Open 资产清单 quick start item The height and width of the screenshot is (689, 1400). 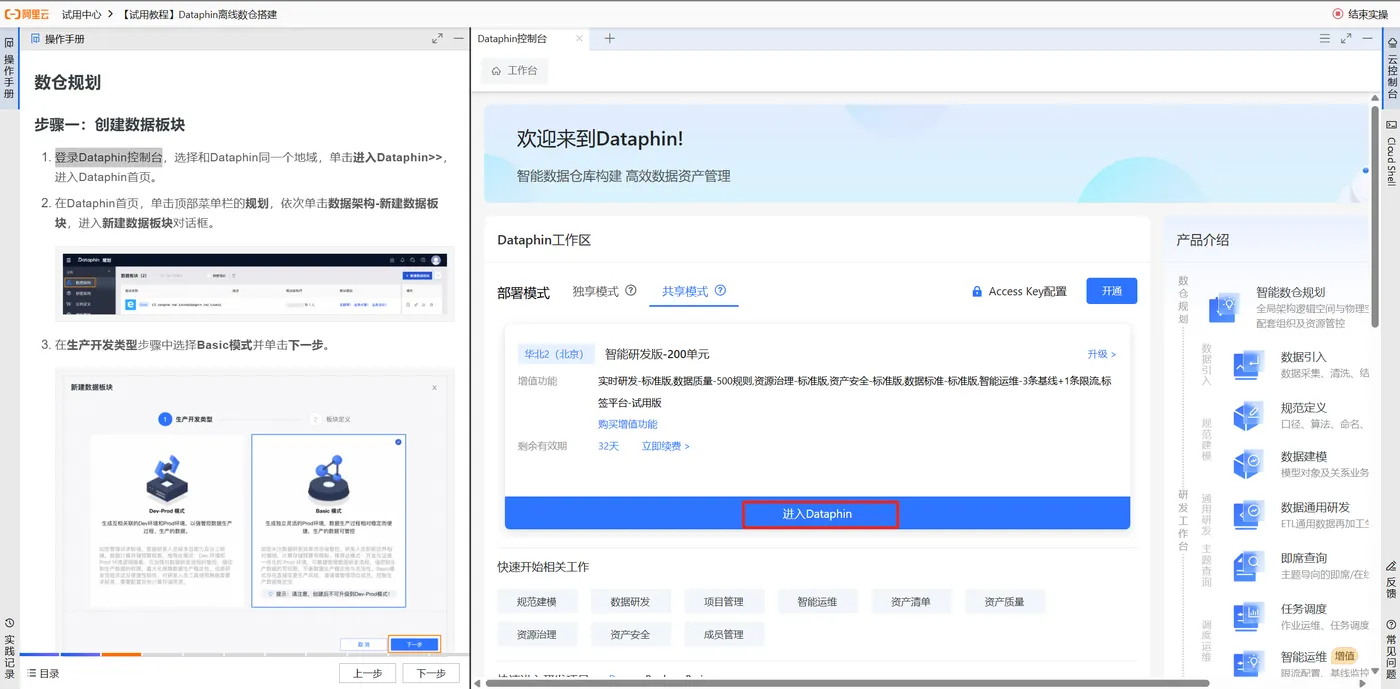[910, 602]
